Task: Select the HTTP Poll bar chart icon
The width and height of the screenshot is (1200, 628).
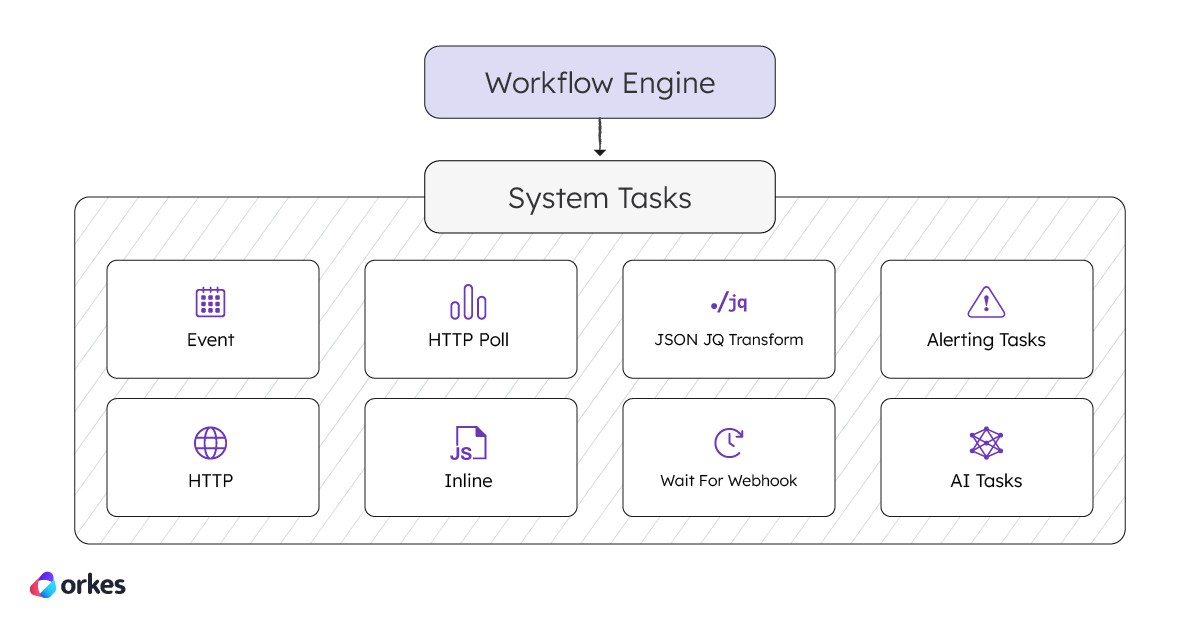Action: 470,301
